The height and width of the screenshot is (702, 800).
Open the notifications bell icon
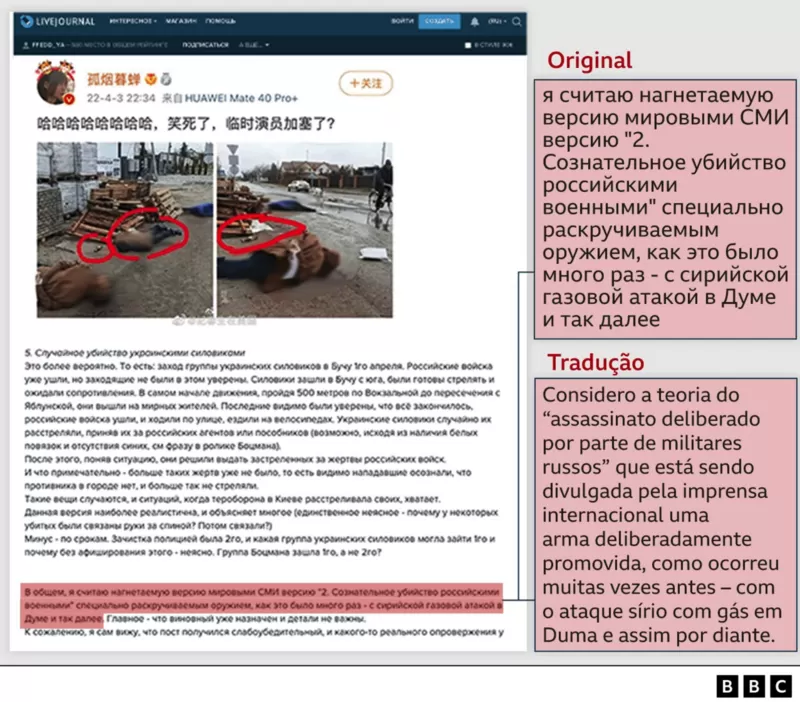(x=473, y=21)
